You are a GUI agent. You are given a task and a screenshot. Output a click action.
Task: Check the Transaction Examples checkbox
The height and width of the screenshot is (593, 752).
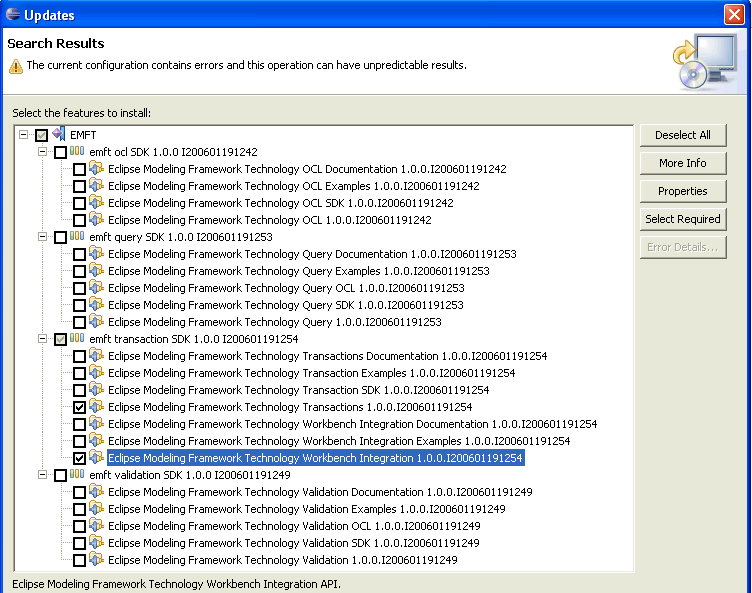[x=80, y=374]
